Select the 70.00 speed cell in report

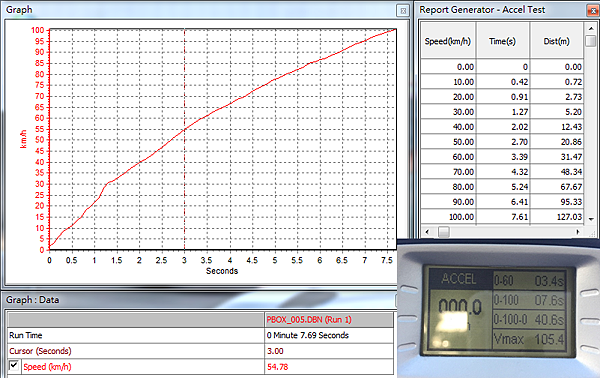click(x=448, y=172)
